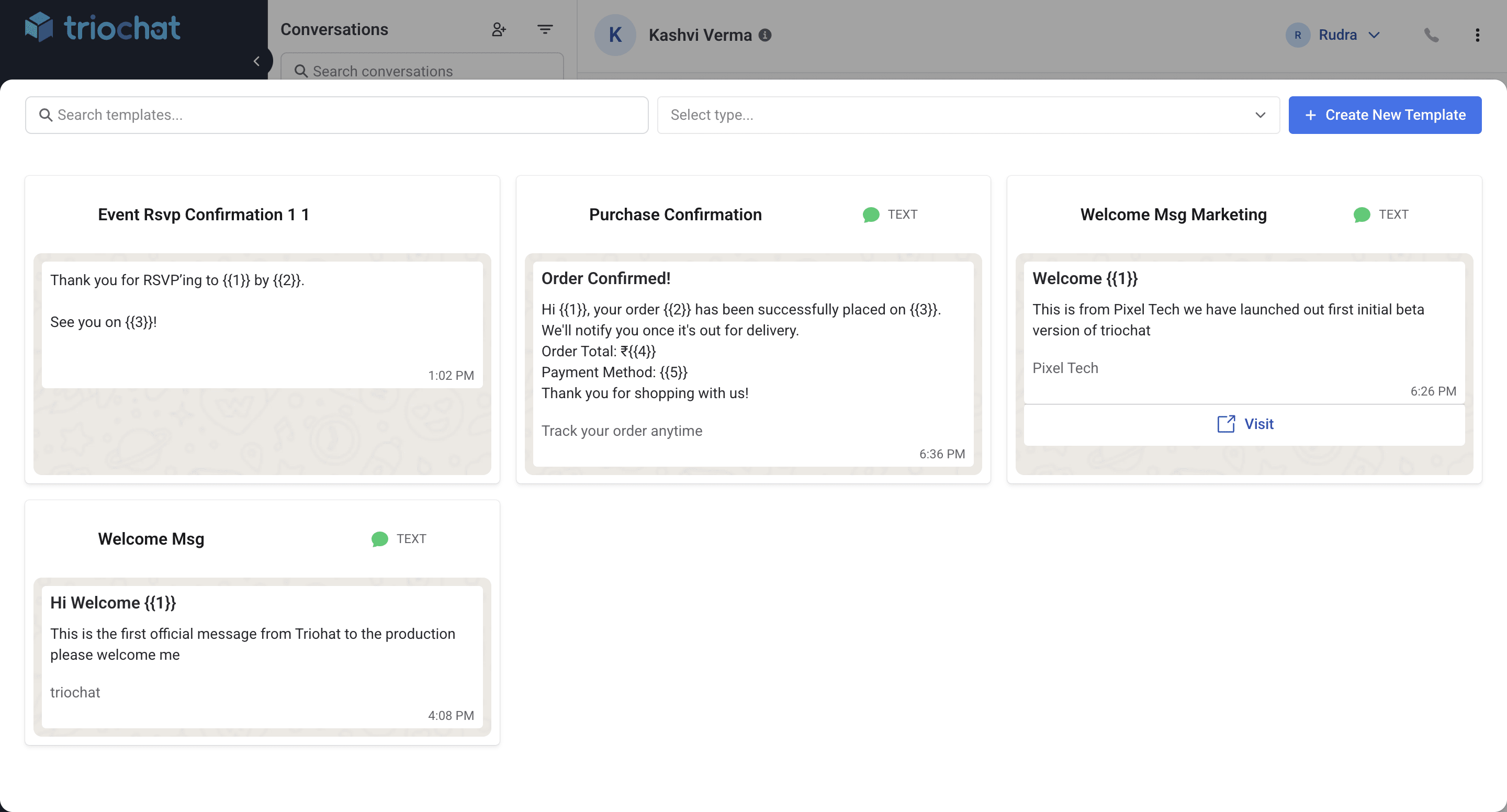Click the conversations filter icon
1507x812 pixels.
545,29
